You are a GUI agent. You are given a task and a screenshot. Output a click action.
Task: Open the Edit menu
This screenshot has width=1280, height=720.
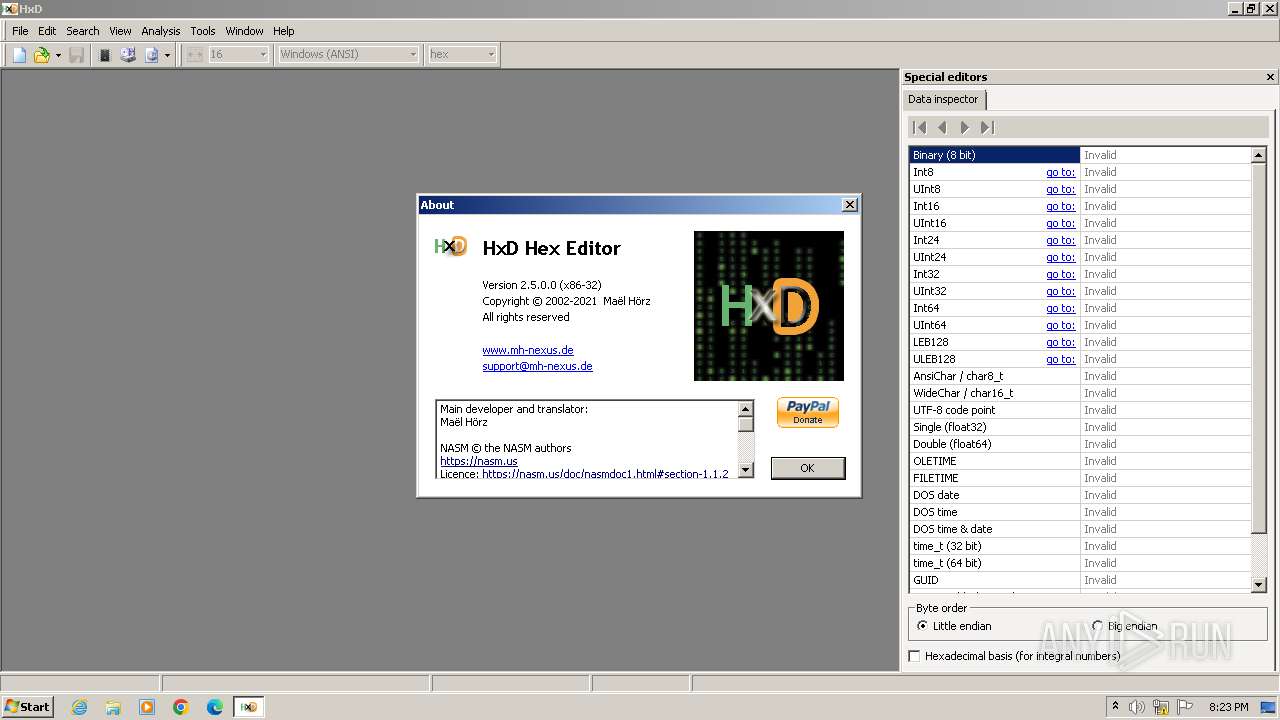click(47, 31)
